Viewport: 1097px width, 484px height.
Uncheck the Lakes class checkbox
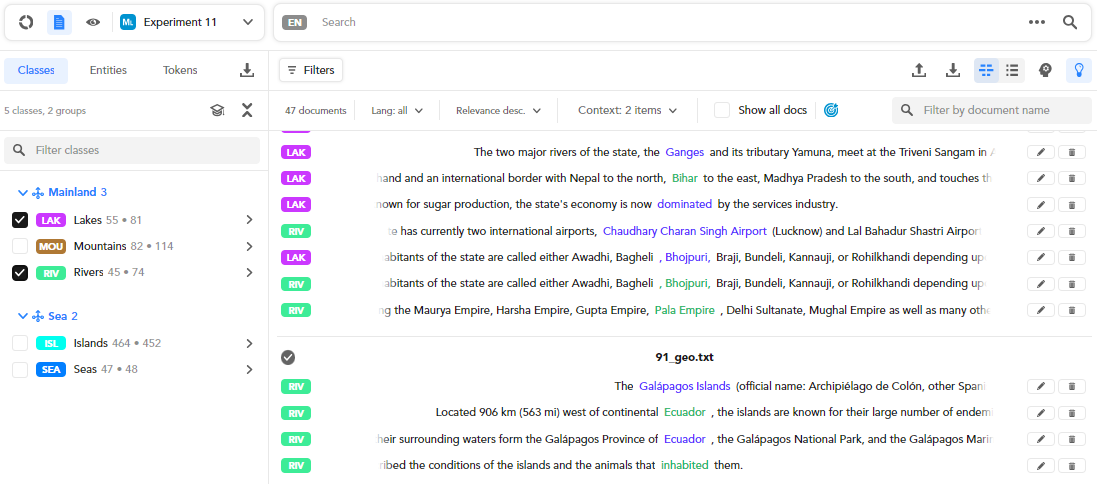point(20,220)
